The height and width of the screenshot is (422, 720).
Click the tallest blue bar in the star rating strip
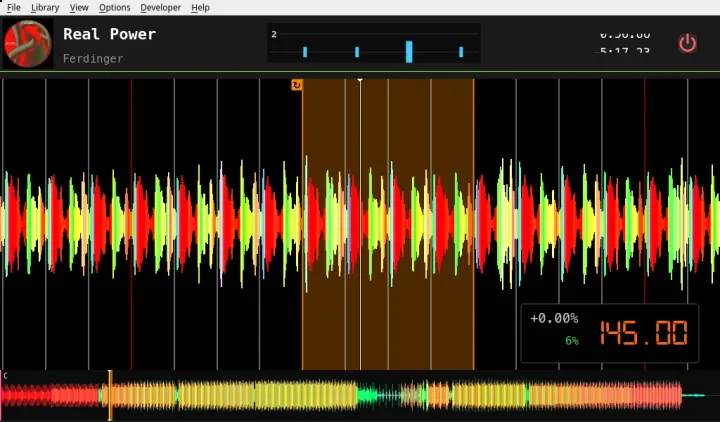coord(409,51)
